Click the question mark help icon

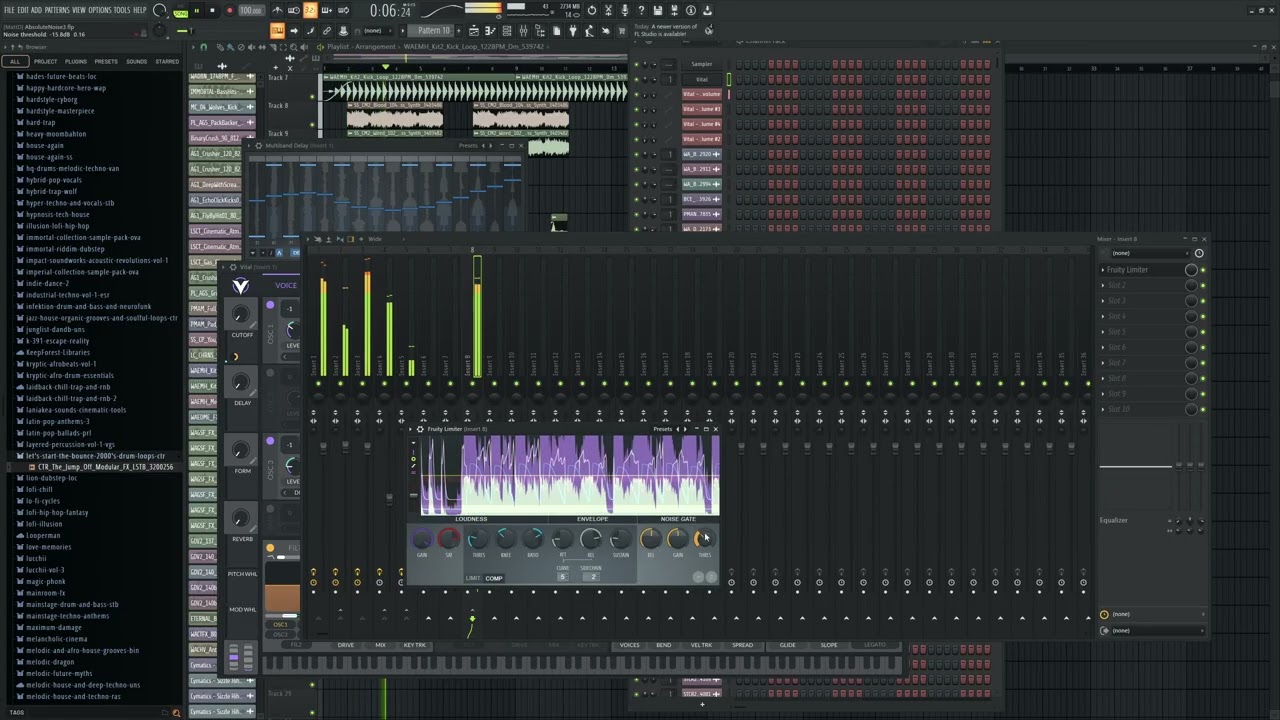click(x=641, y=10)
